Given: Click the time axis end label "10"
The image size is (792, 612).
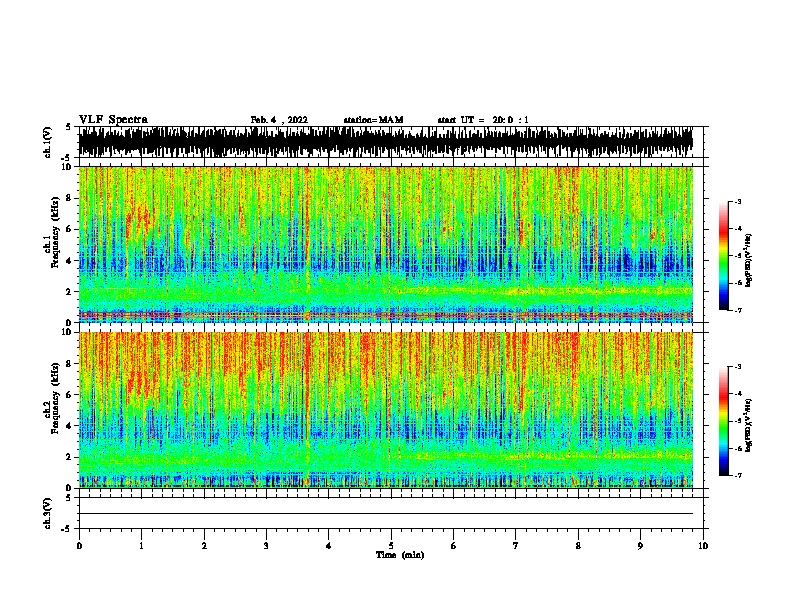Looking at the screenshot, I should click(x=703, y=546).
